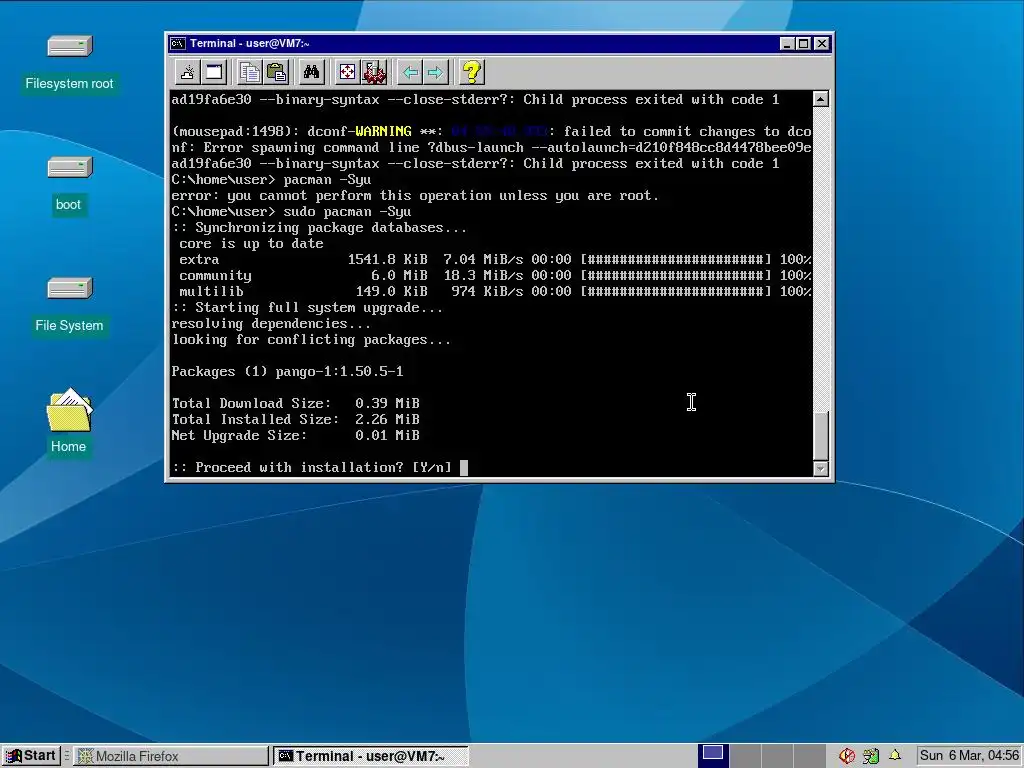This screenshot has width=1024, height=768.
Task: Click the terminal scrollbar up arrow
Action: (821, 99)
